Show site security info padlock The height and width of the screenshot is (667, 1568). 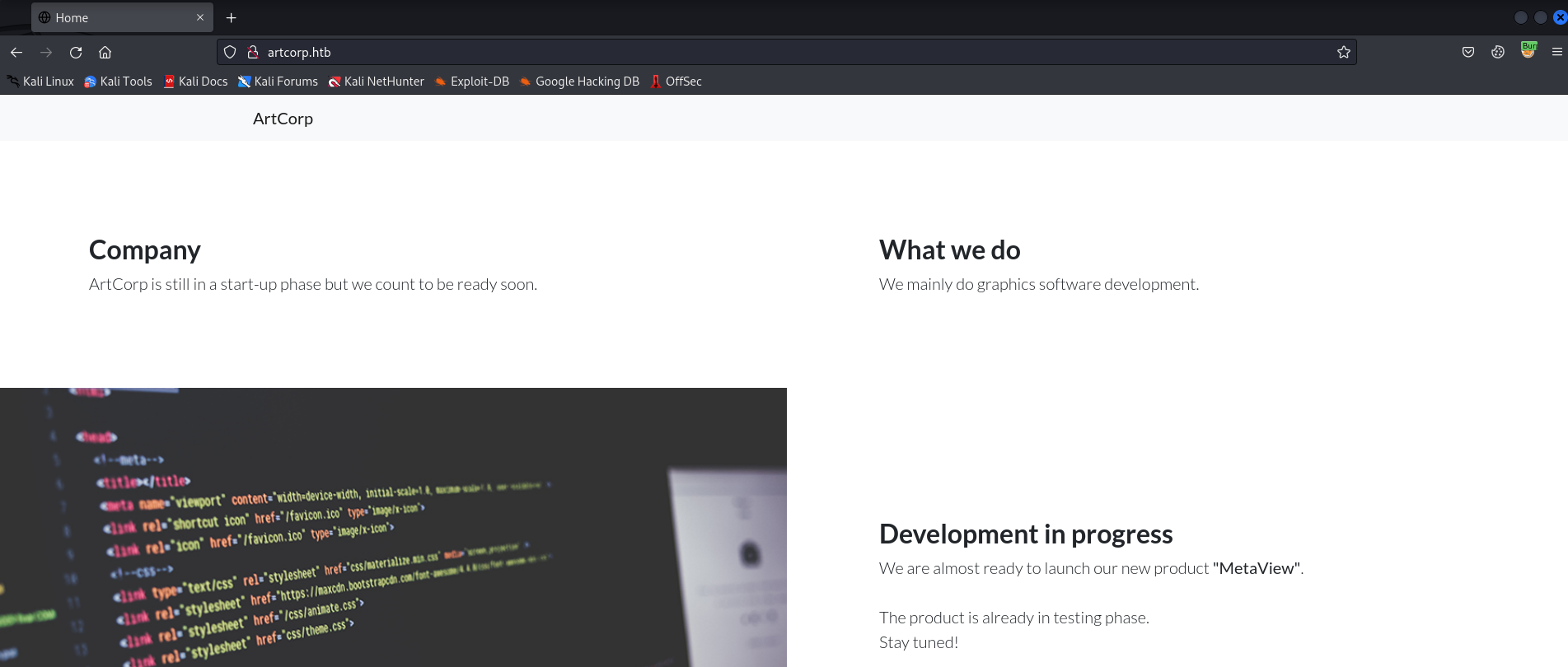point(253,53)
